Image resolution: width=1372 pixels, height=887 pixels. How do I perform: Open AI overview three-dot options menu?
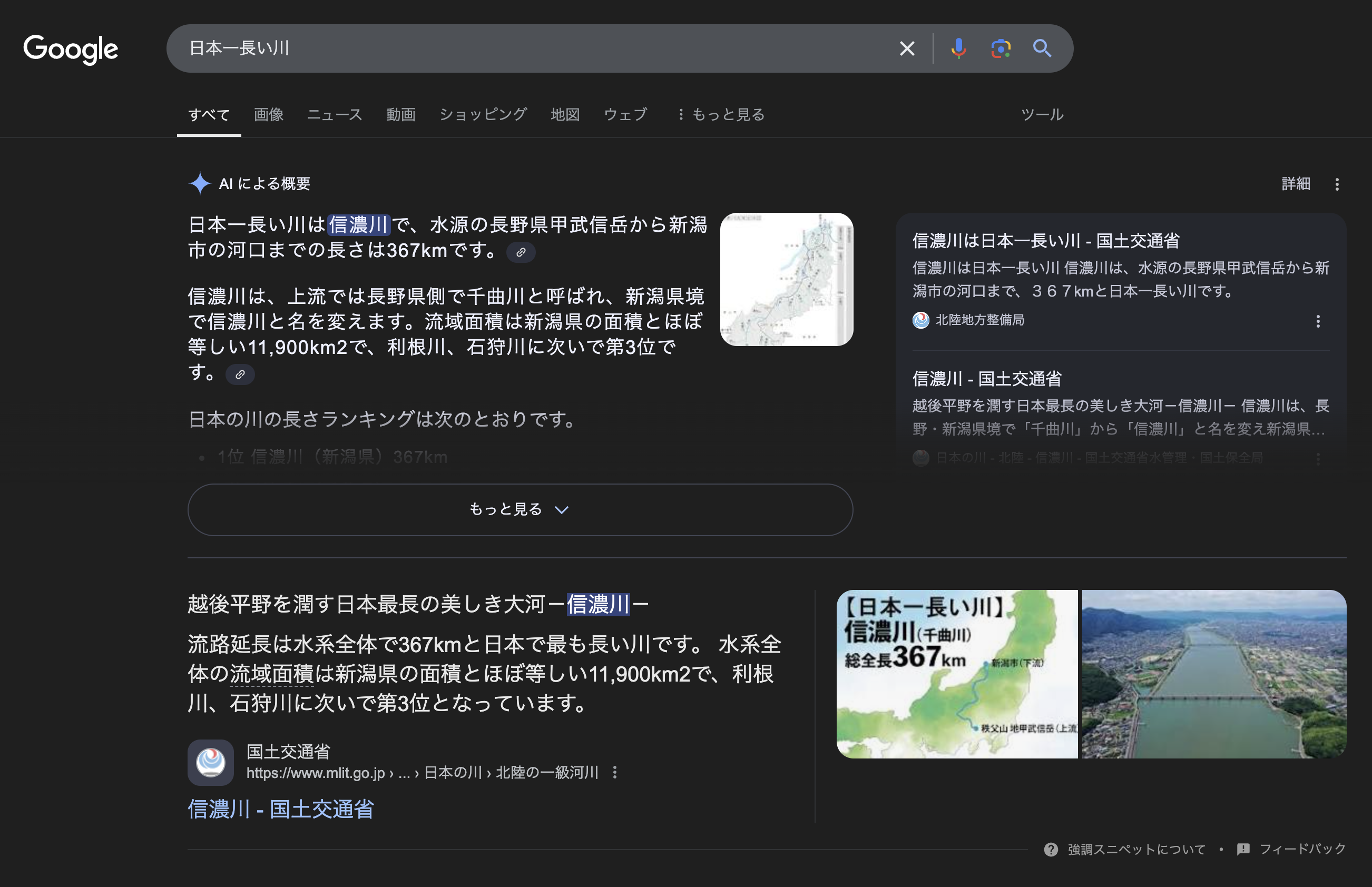pyautogui.click(x=1337, y=184)
